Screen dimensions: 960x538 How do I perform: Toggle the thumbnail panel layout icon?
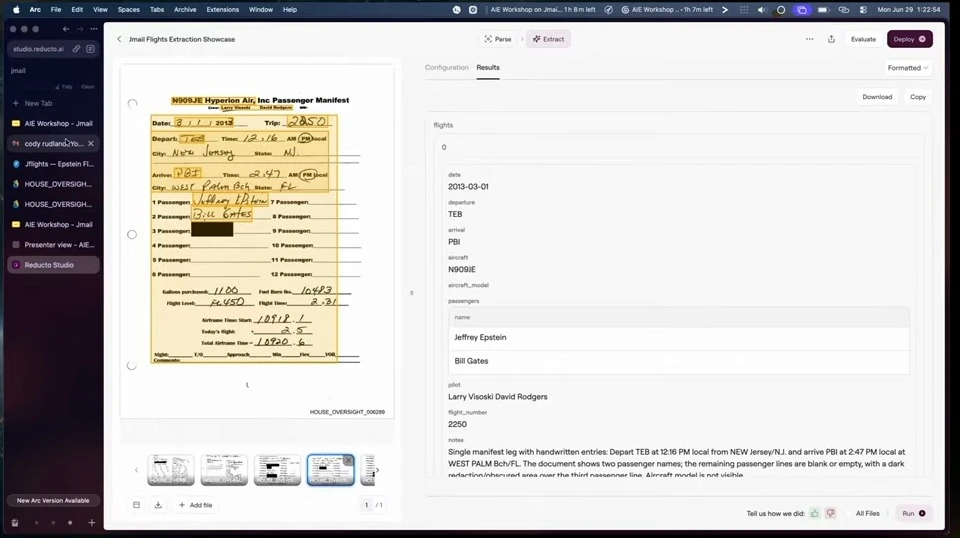tap(137, 505)
